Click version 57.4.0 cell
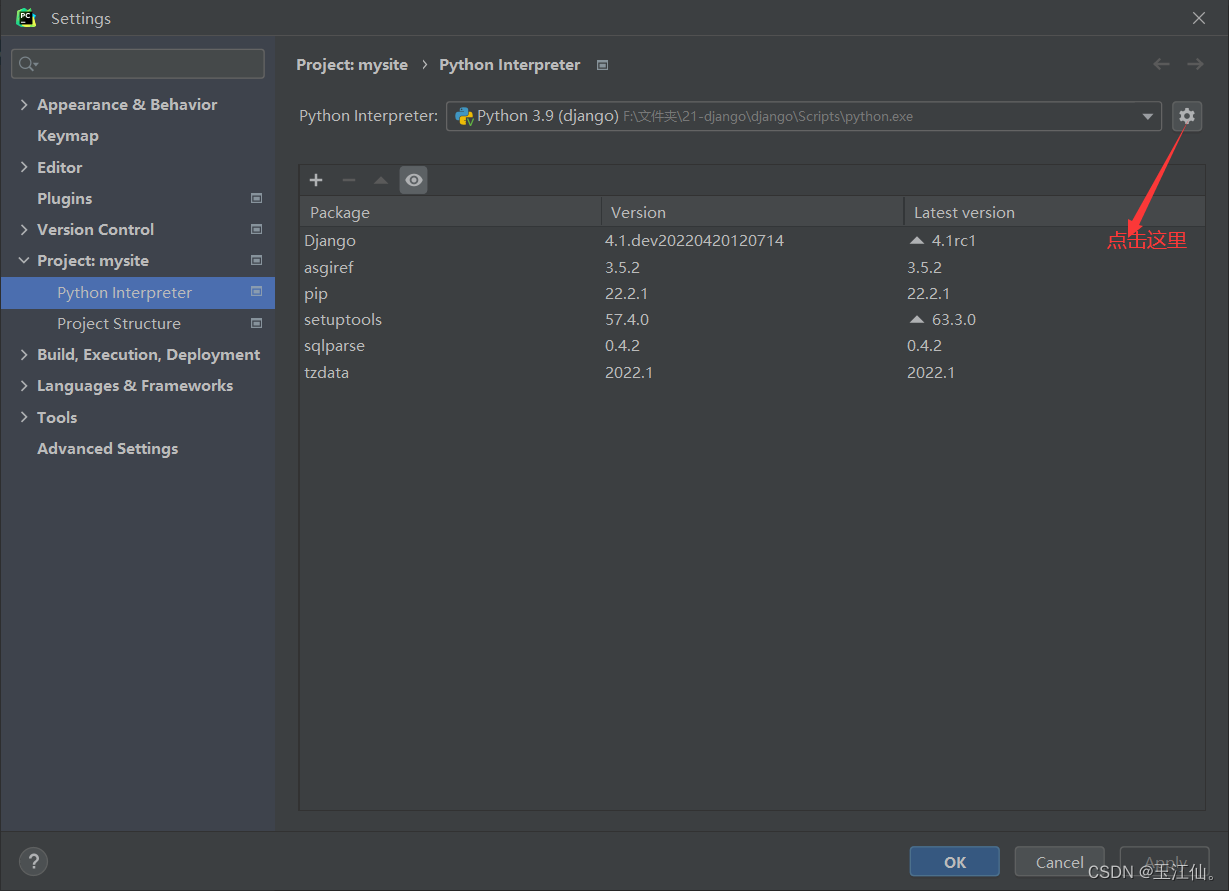 click(627, 319)
